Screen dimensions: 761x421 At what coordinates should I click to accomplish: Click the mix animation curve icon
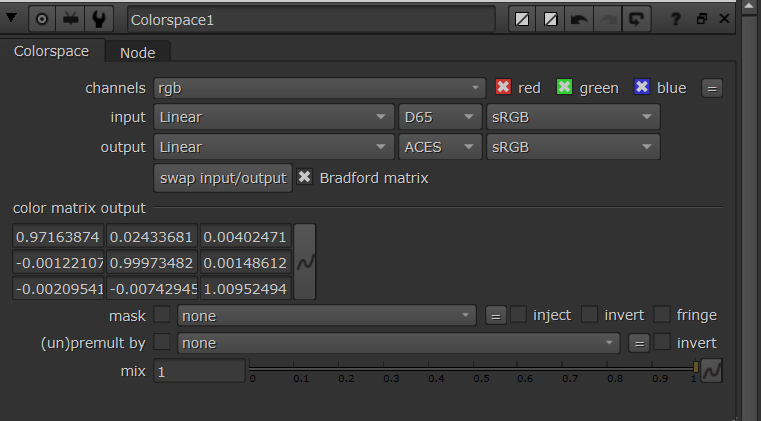(711, 371)
